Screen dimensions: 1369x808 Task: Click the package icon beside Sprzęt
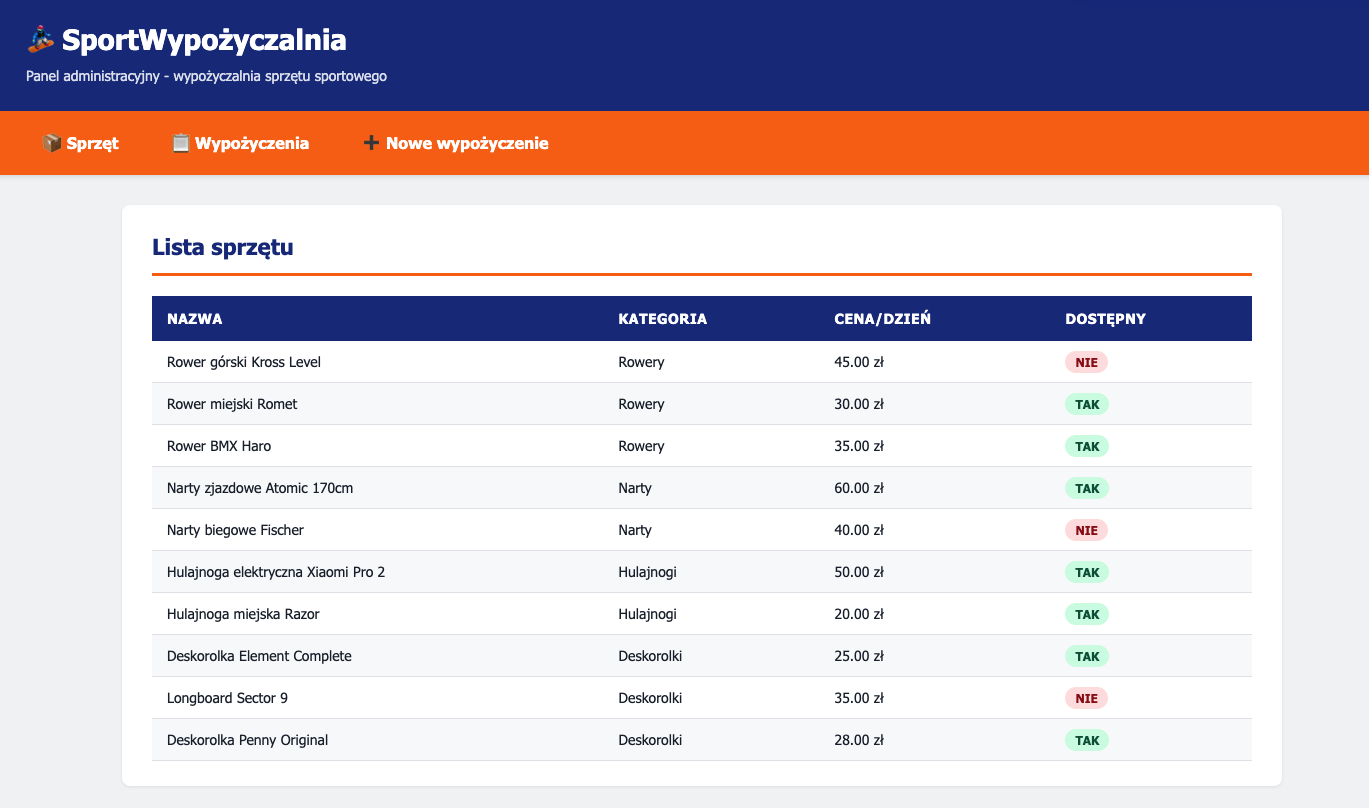point(52,143)
